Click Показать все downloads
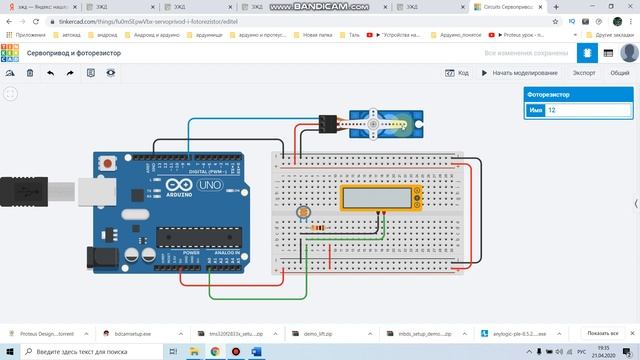Image resolution: width=640 pixels, height=360 pixels. pos(603,333)
